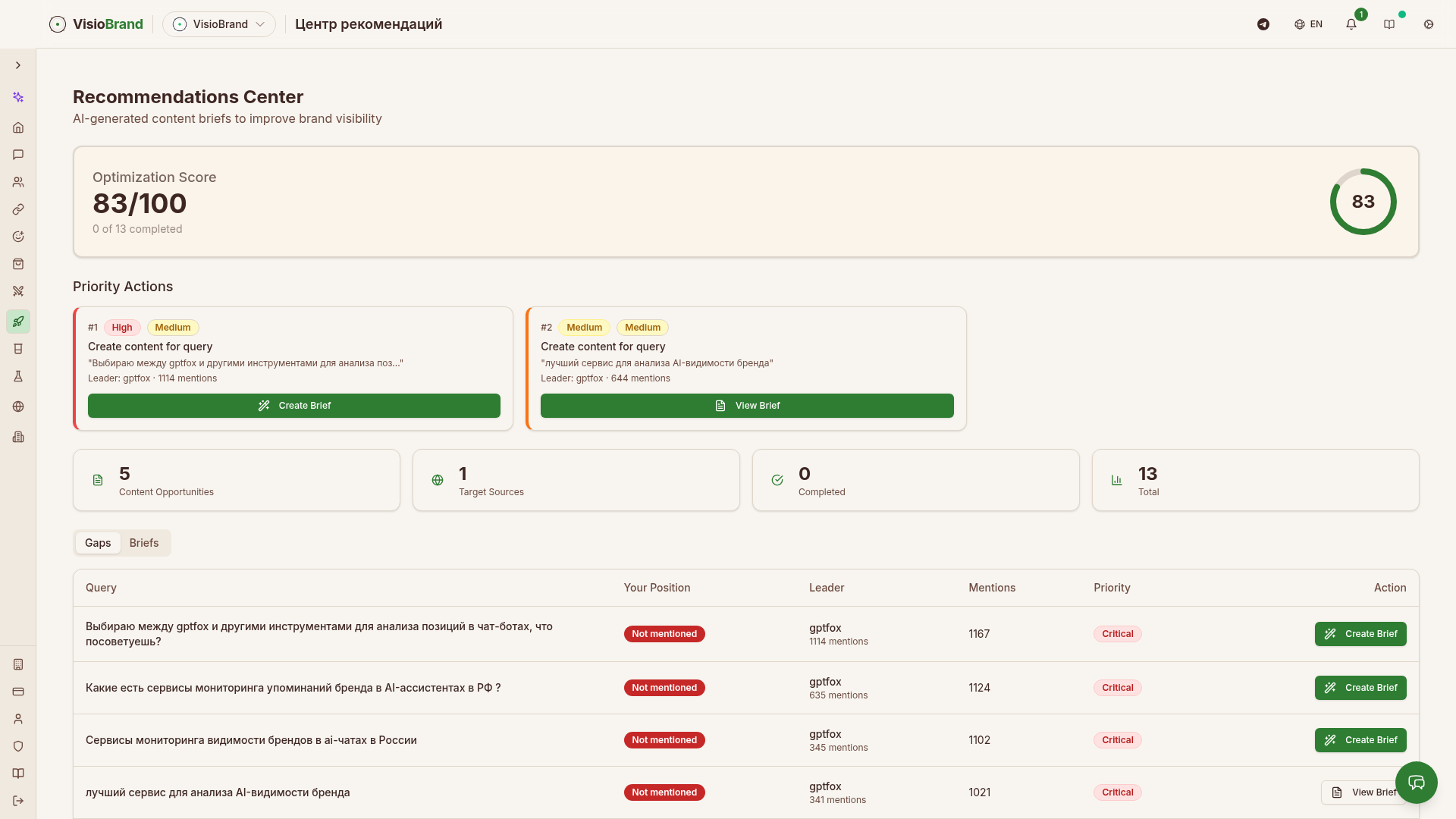Switch to the Briefs tab
Viewport: 1456px width, 819px height.
coord(143,543)
